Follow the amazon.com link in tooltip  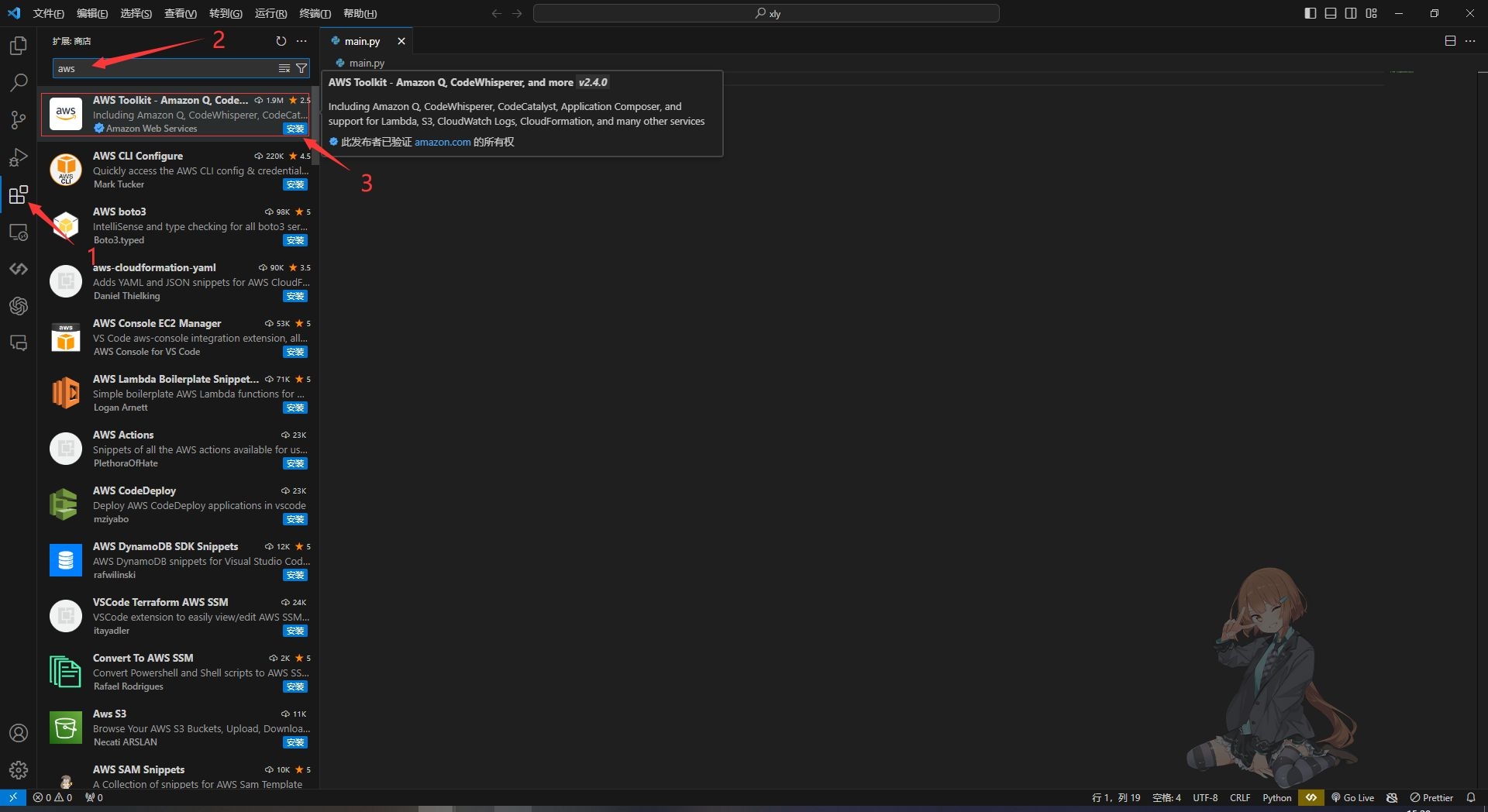(x=443, y=142)
